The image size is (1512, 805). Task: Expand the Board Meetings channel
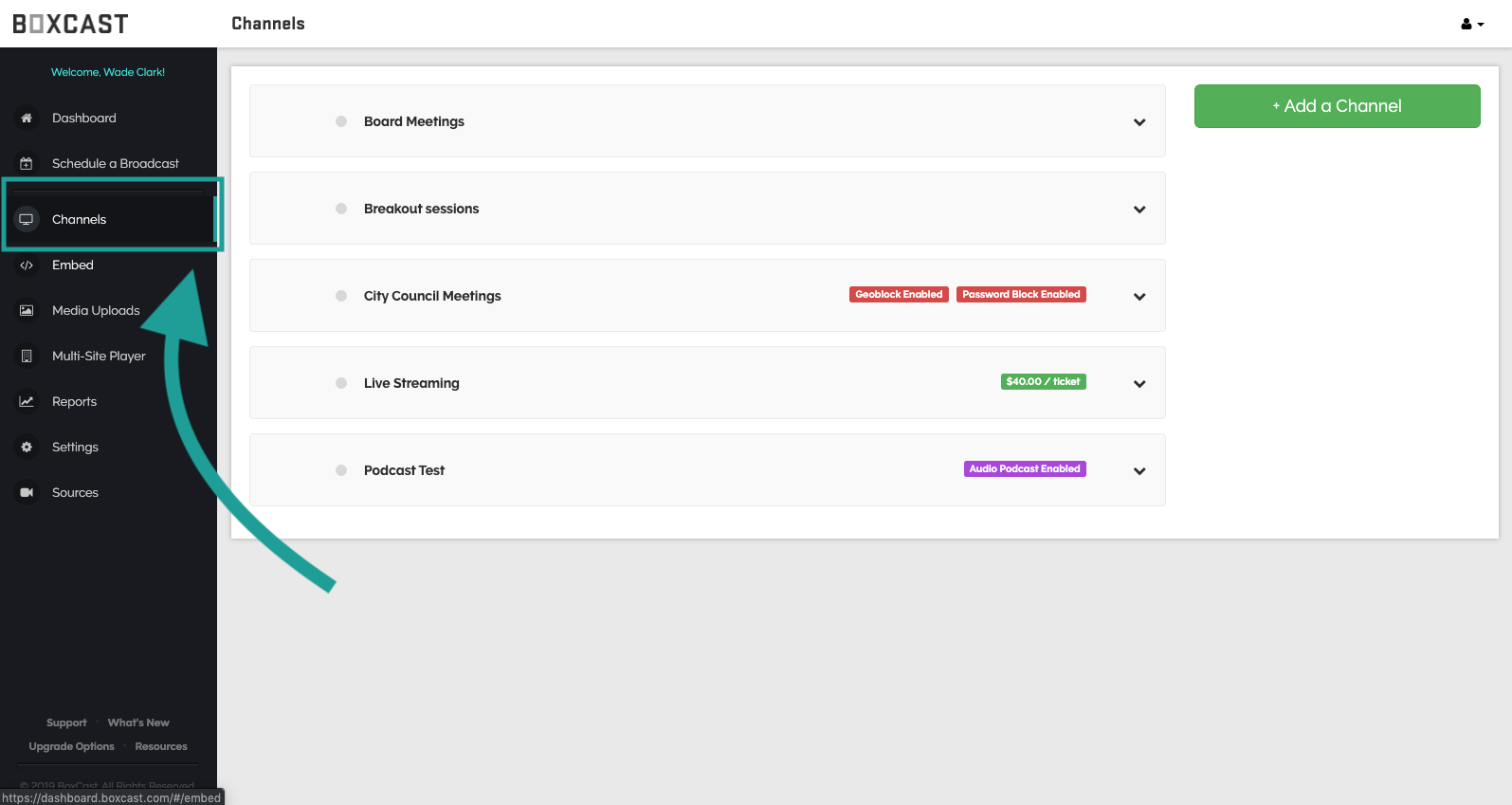point(1139,122)
